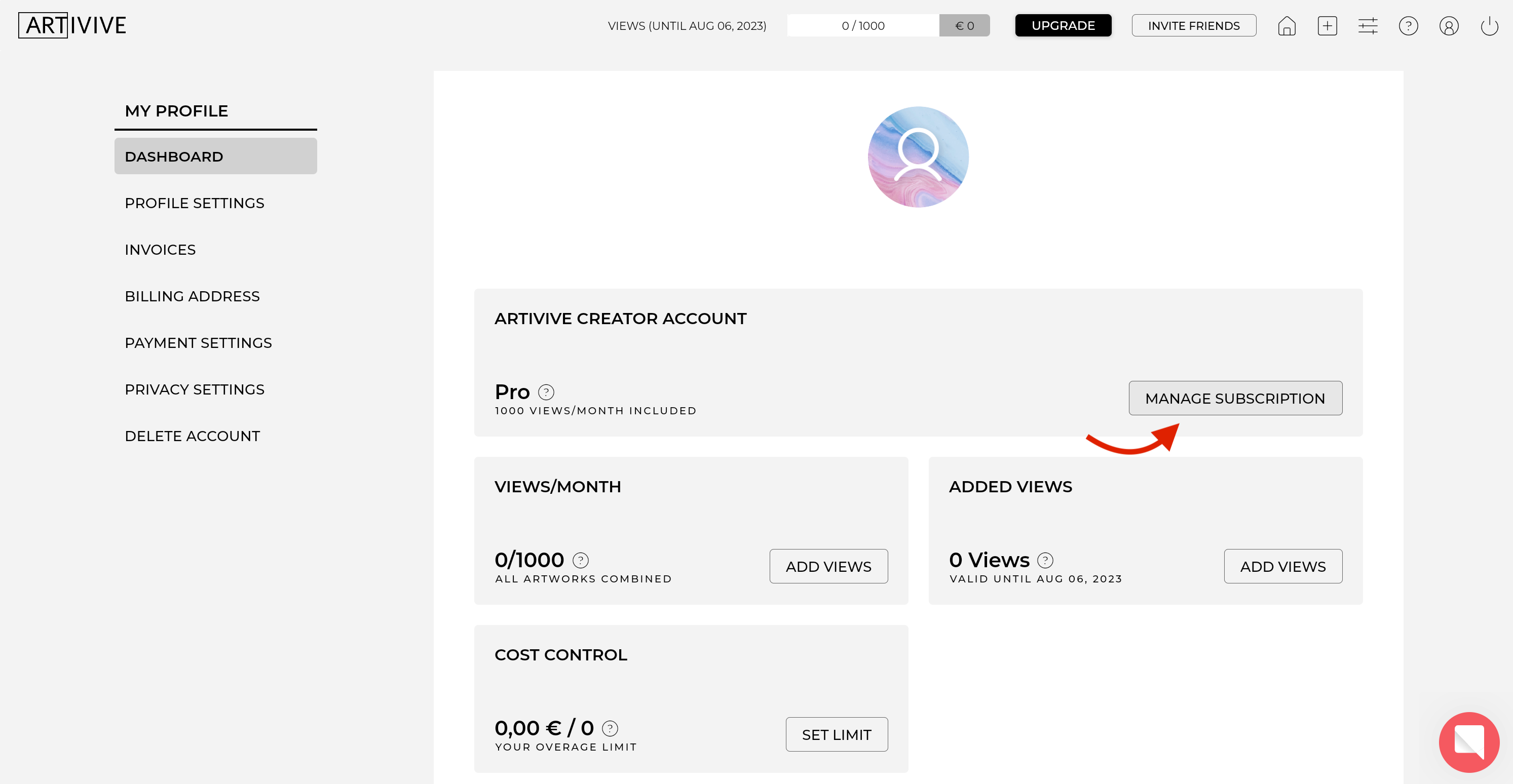The height and width of the screenshot is (784, 1513).
Task: Open the sliders settings icon
Action: pyautogui.click(x=1368, y=26)
